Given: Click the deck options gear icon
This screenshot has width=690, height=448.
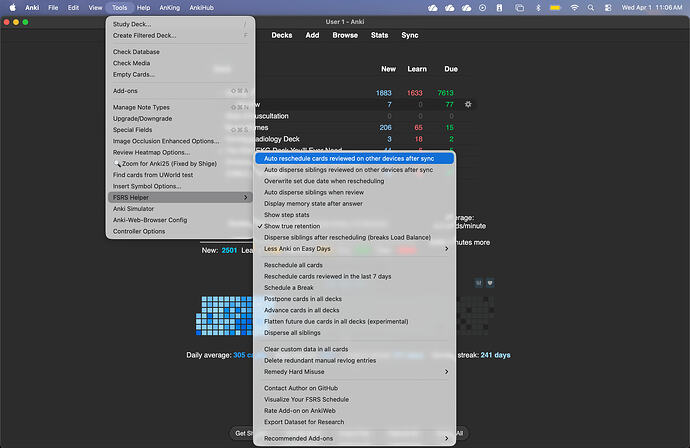Looking at the screenshot, I should 468,104.
